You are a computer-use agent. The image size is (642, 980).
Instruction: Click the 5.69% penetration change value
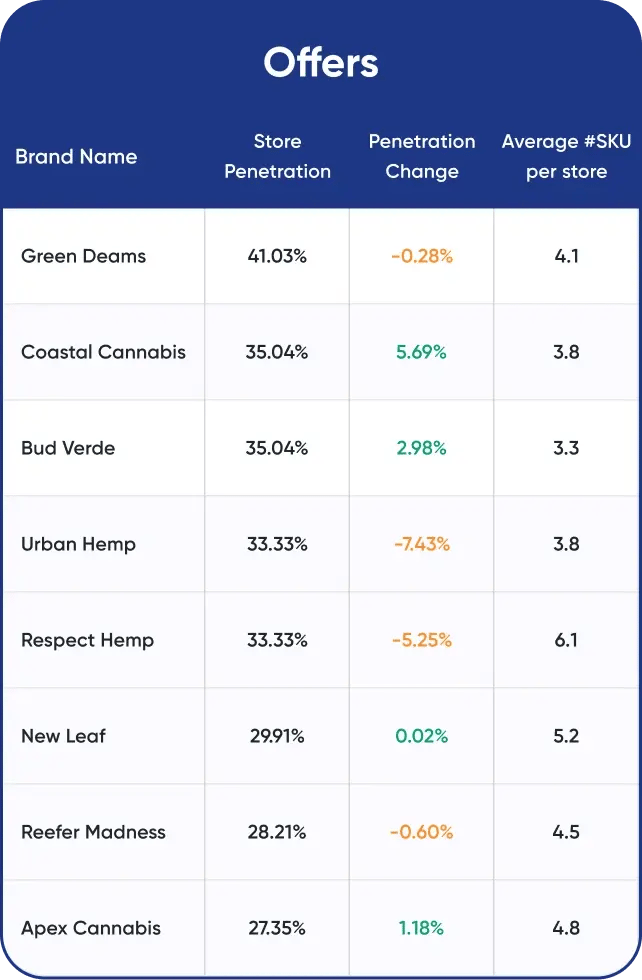(421, 352)
